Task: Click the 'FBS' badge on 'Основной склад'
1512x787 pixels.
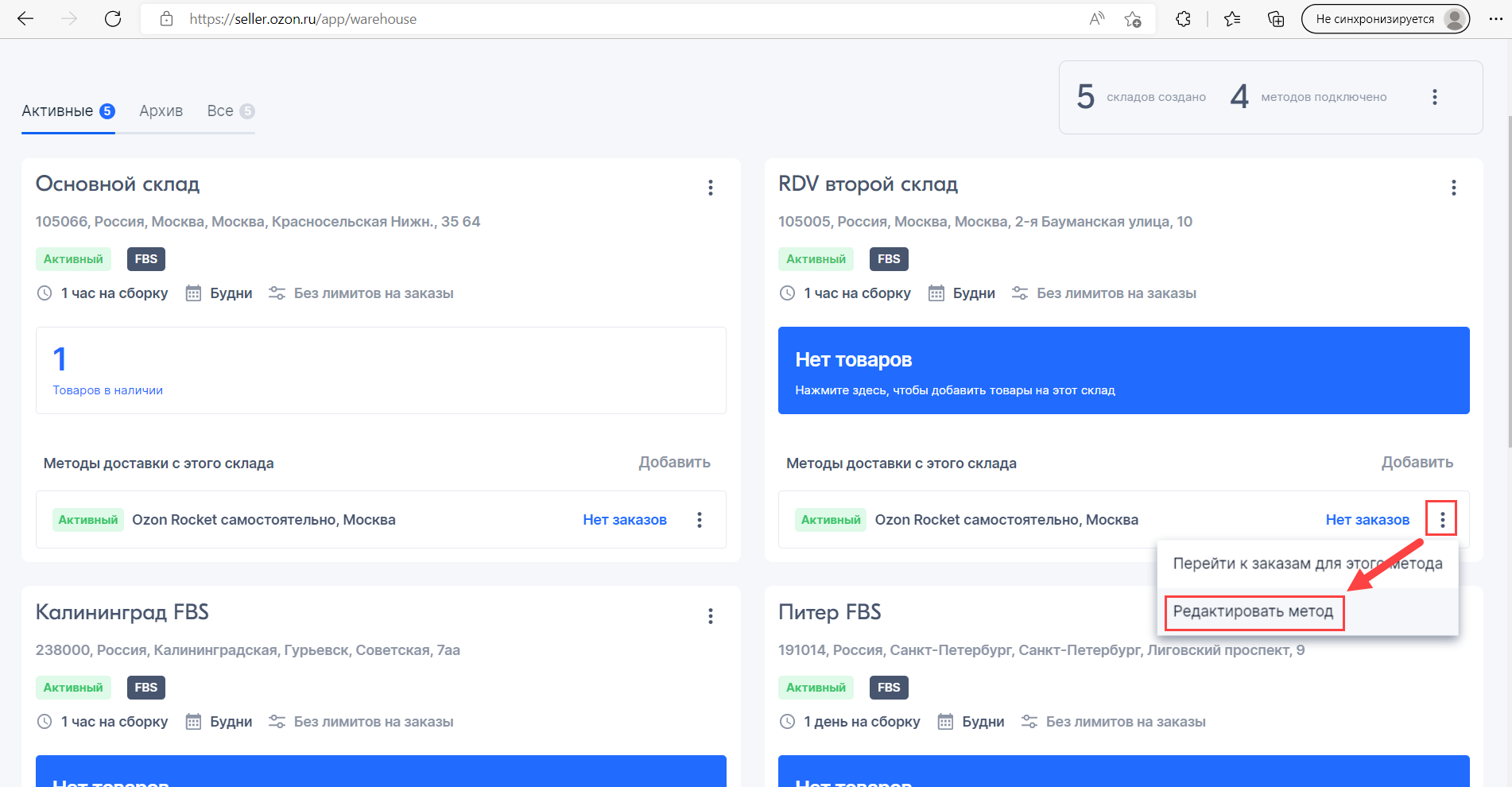Action: 146,259
